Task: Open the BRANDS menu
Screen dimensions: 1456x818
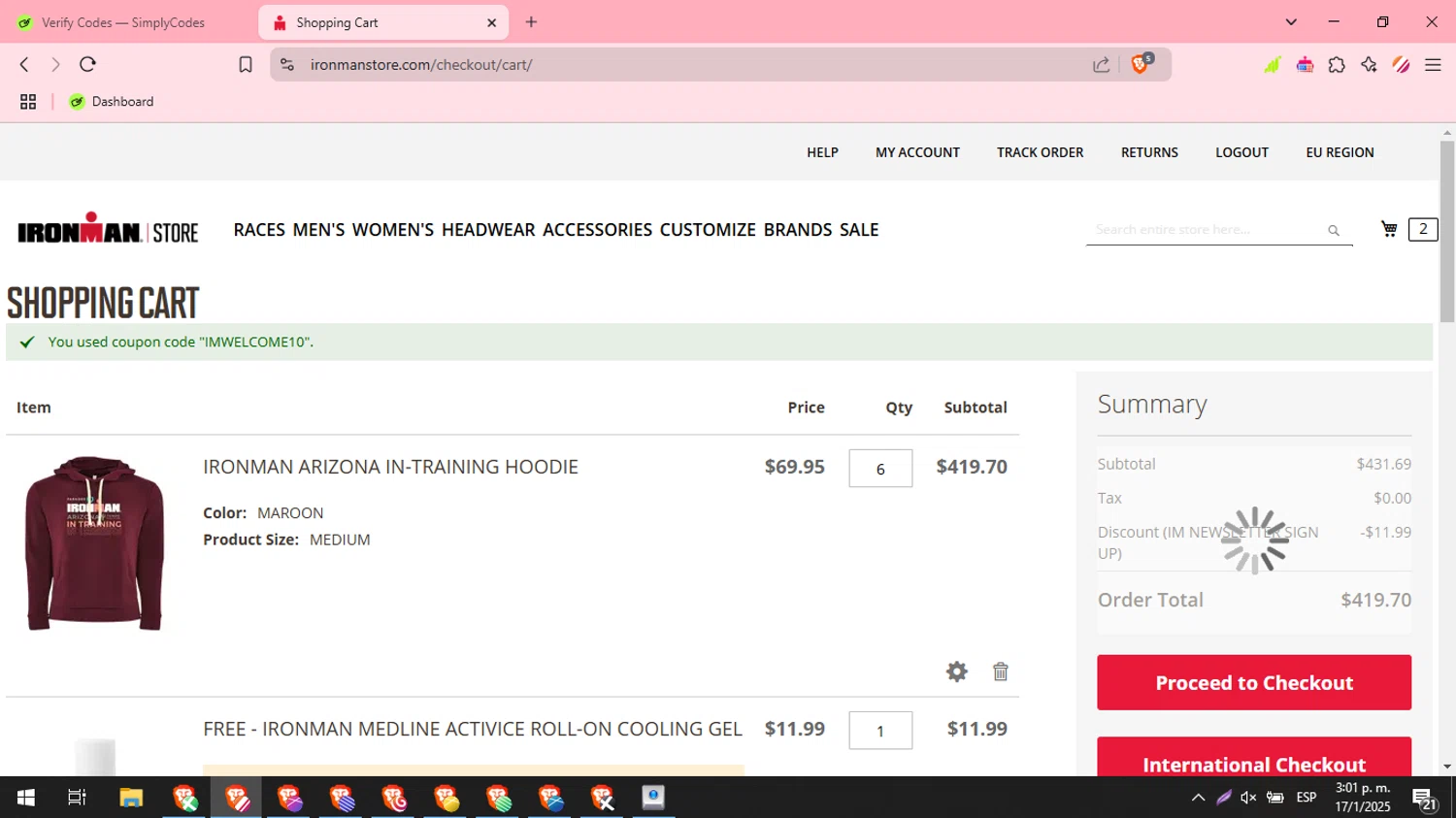Action: tap(798, 230)
